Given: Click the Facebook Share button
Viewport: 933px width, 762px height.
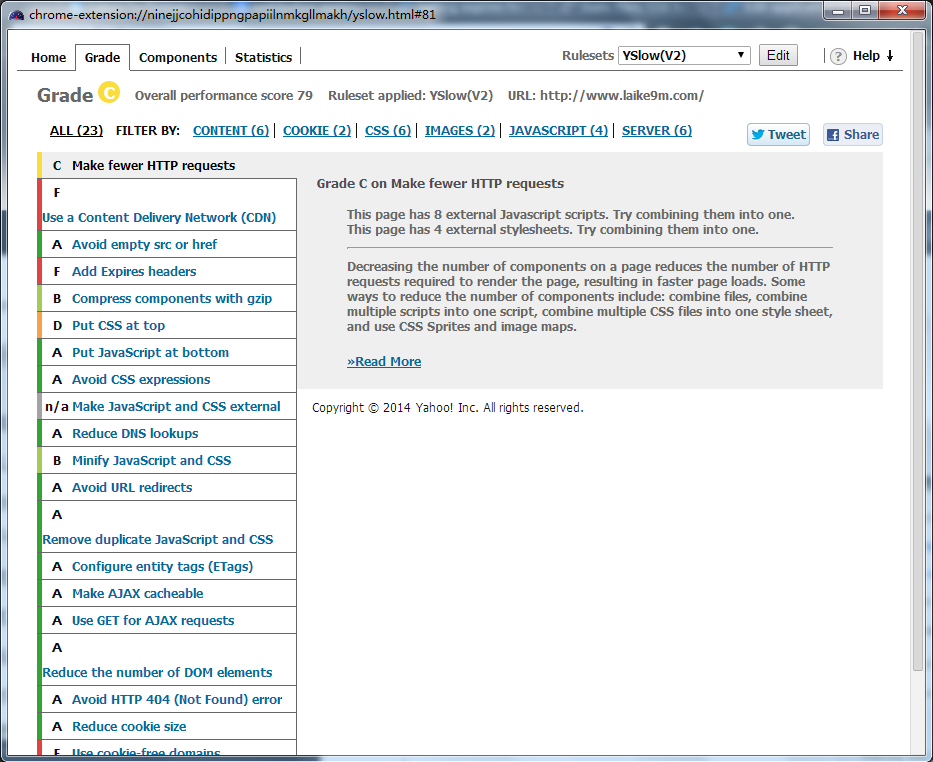Looking at the screenshot, I should 853,134.
